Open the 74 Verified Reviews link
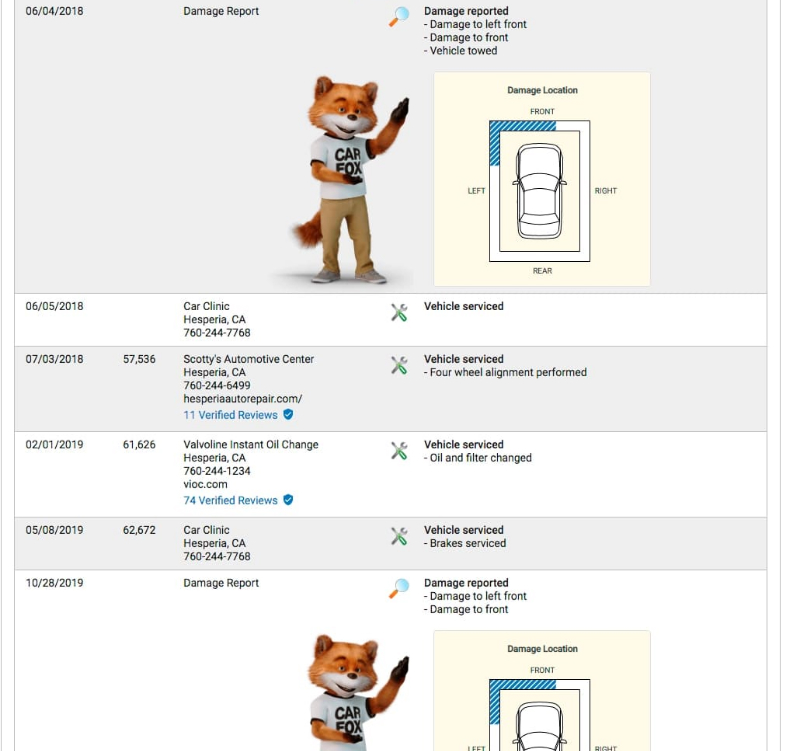The width and height of the screenshot is (793, 751). (x=231, y=500)
